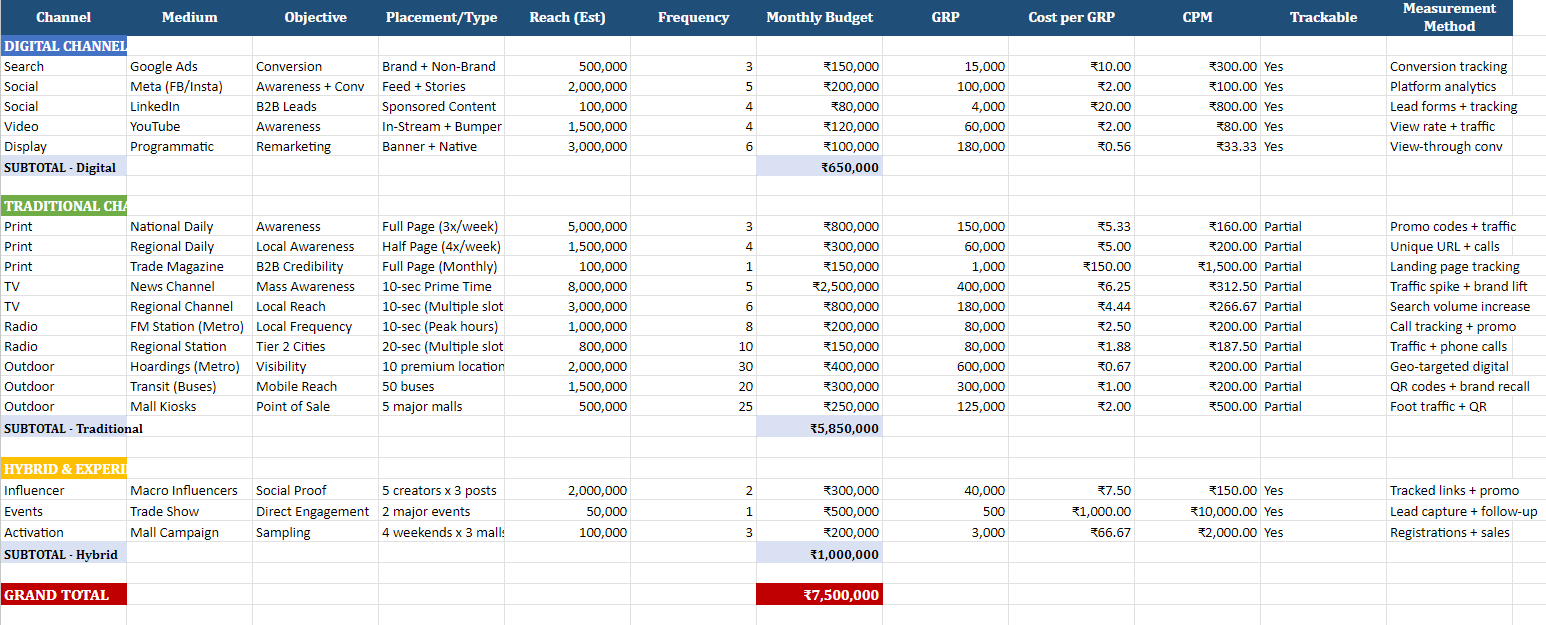Click the Traditional subtotal ₹5,850,000 cell
This screenshot has height=625, width=1546.
(819, 428)
